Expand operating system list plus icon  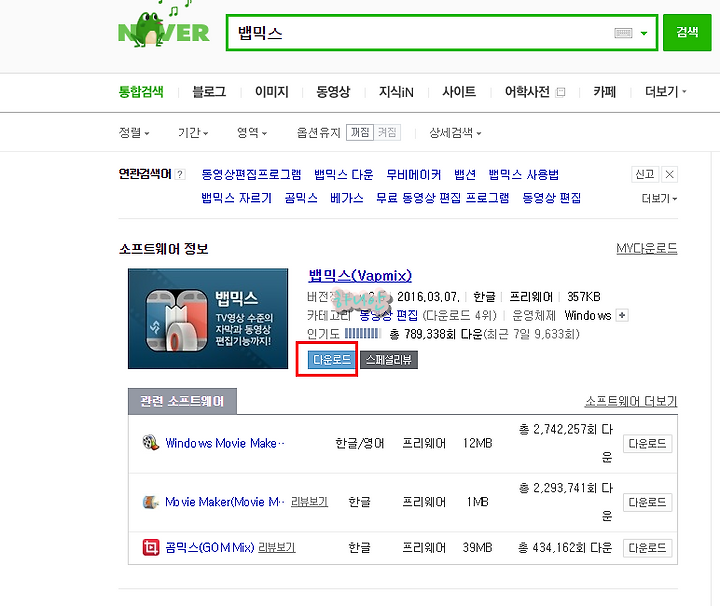click(x=622, y=315)
